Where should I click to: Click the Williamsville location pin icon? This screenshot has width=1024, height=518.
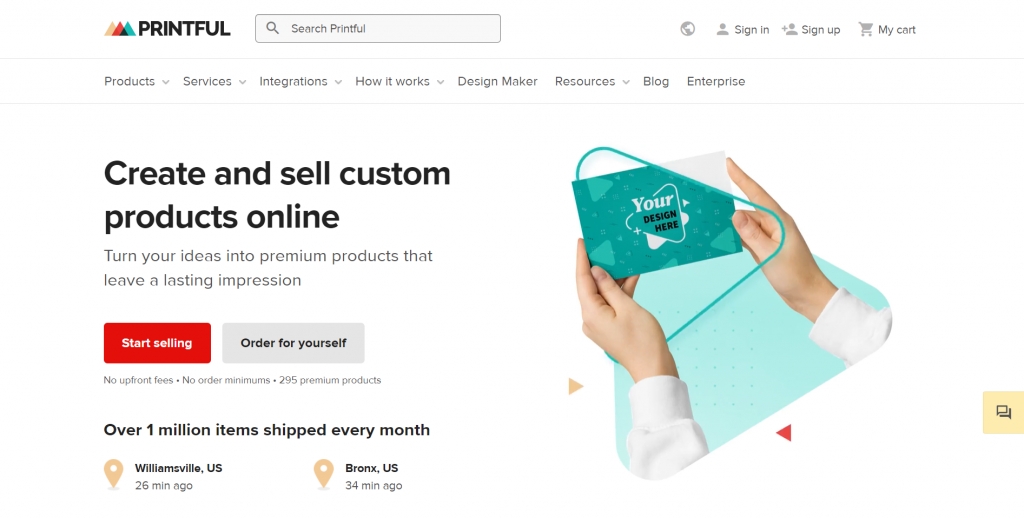[114, 474]
